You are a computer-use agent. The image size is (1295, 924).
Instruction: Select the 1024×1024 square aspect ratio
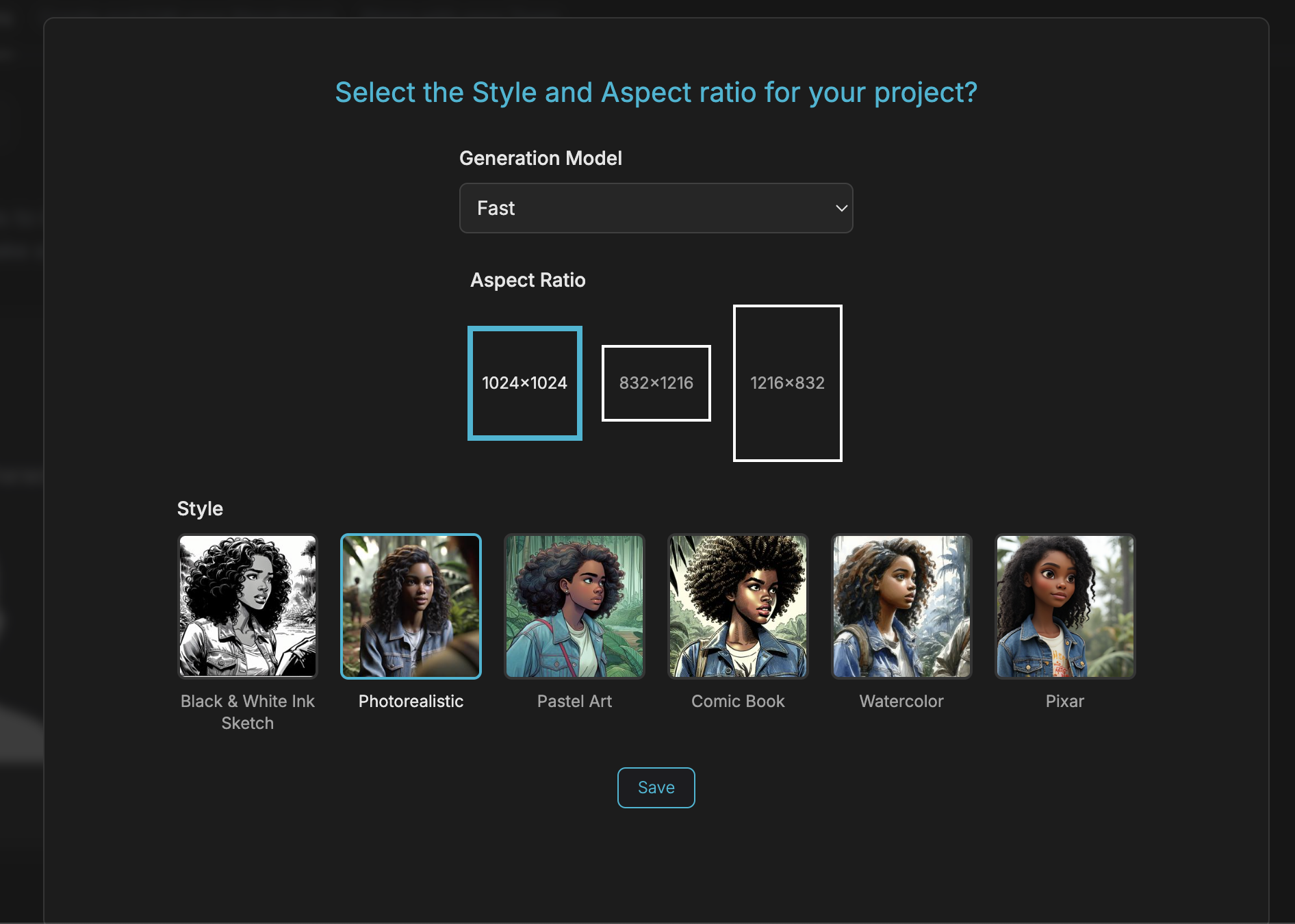[x=524, y=383]
